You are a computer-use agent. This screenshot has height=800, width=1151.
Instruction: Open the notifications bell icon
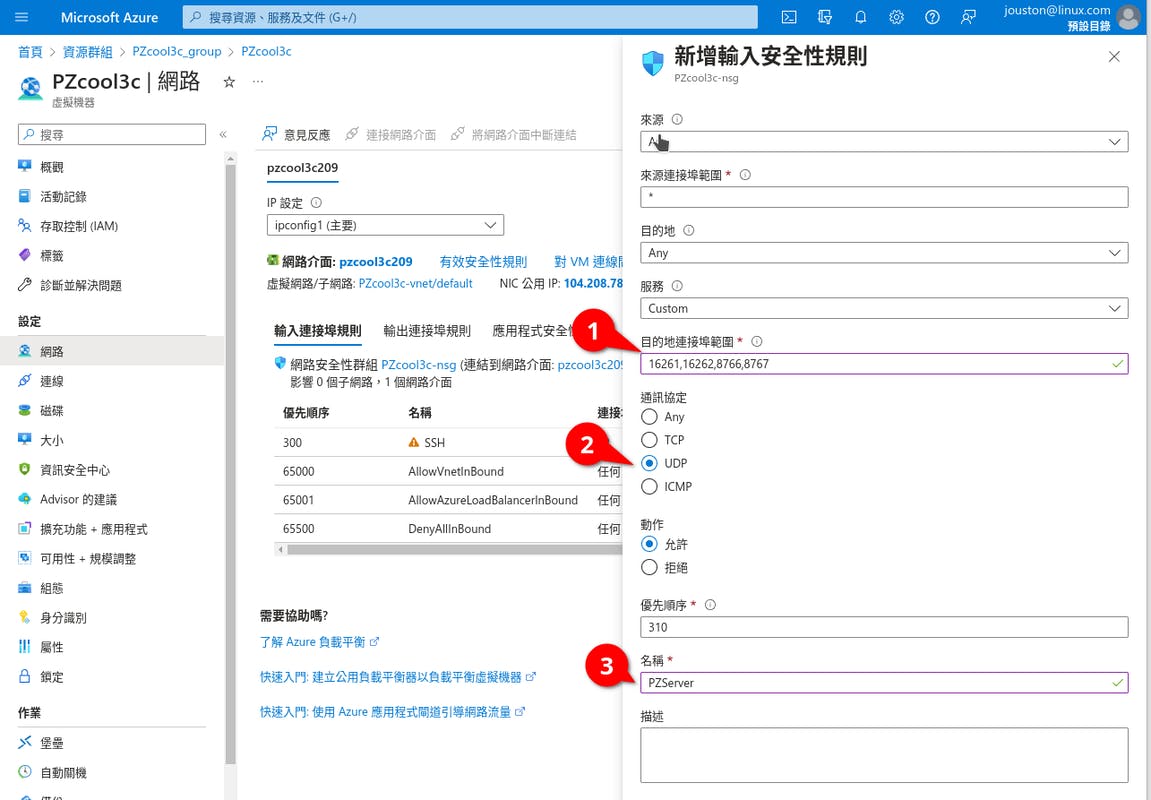click(x=861, y=17)
